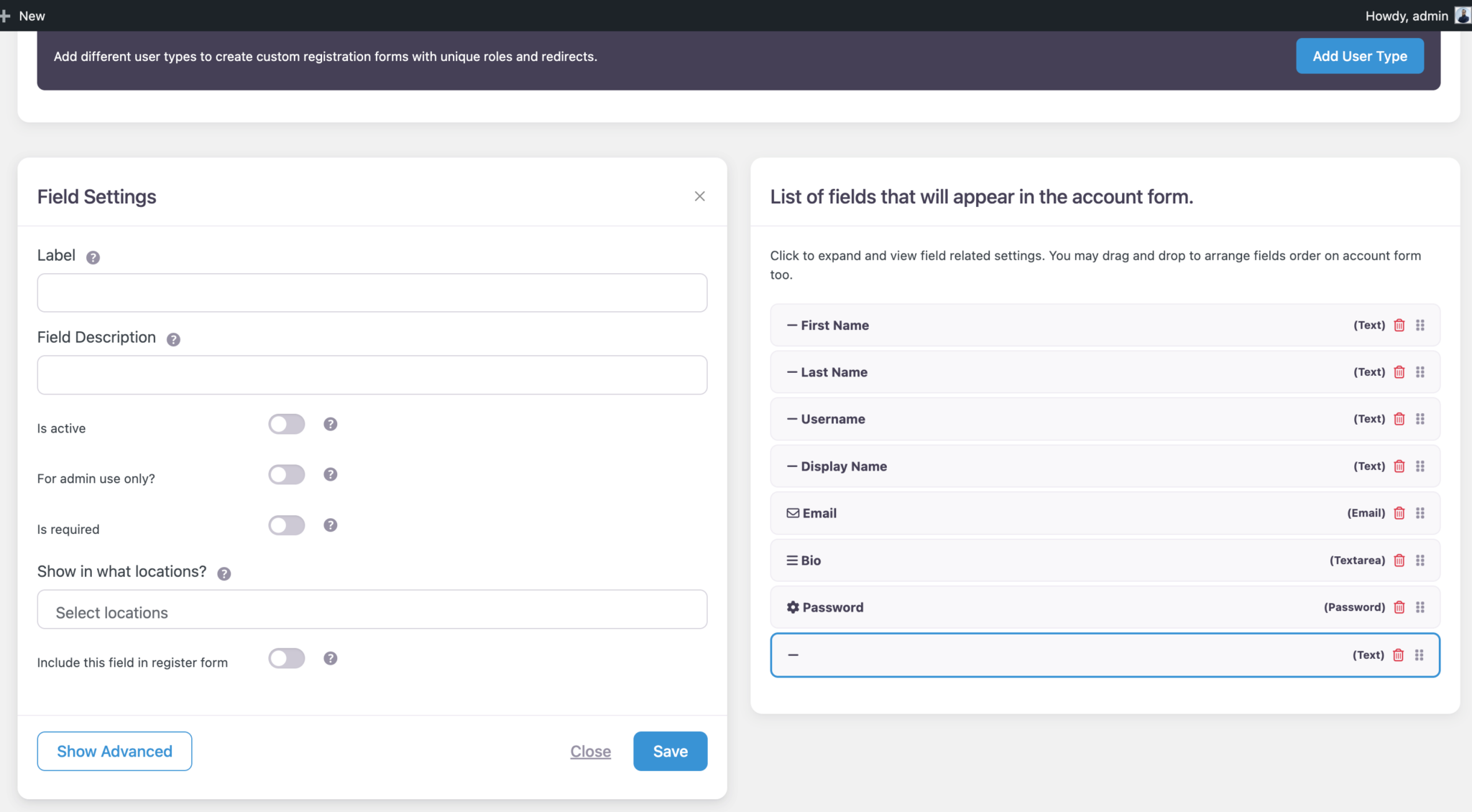The image size is (1472, 812).
Task: Delete the Password field
Action: point(1399,607)
